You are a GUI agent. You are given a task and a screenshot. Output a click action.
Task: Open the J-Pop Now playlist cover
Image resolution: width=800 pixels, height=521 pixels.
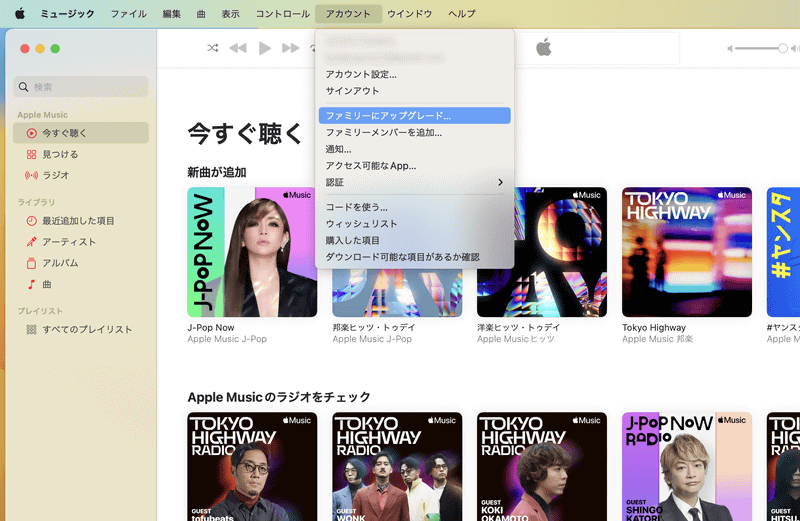click(252, 252)
